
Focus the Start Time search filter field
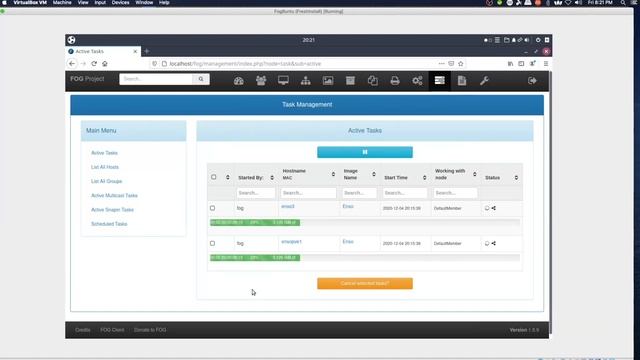click(404, 193)
